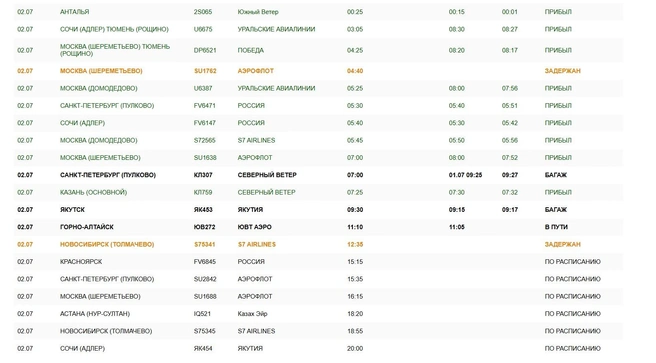Click БАГАЖ status in КЛ307 row
This screenshot has height=363, width=656.
pyautogui.click(x=555, y=175)
